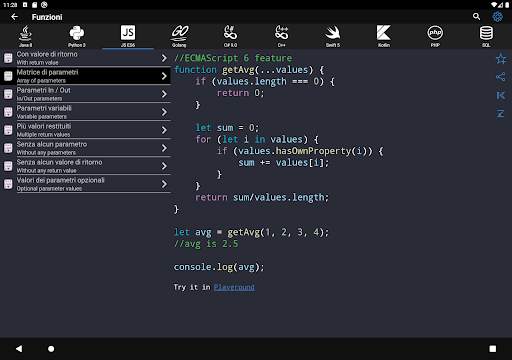This screenshot has width=512, height=360.
Task: Open the 'Parametri In / Out' topic
Action: click(x=85, y=94)
